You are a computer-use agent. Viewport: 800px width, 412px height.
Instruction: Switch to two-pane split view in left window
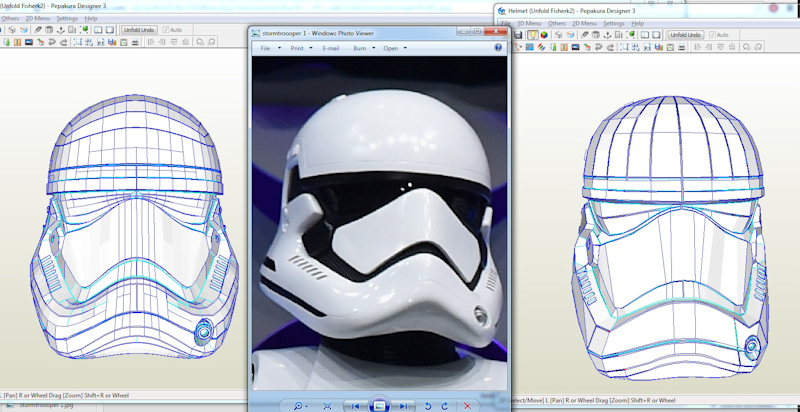(x=98, y=30)
